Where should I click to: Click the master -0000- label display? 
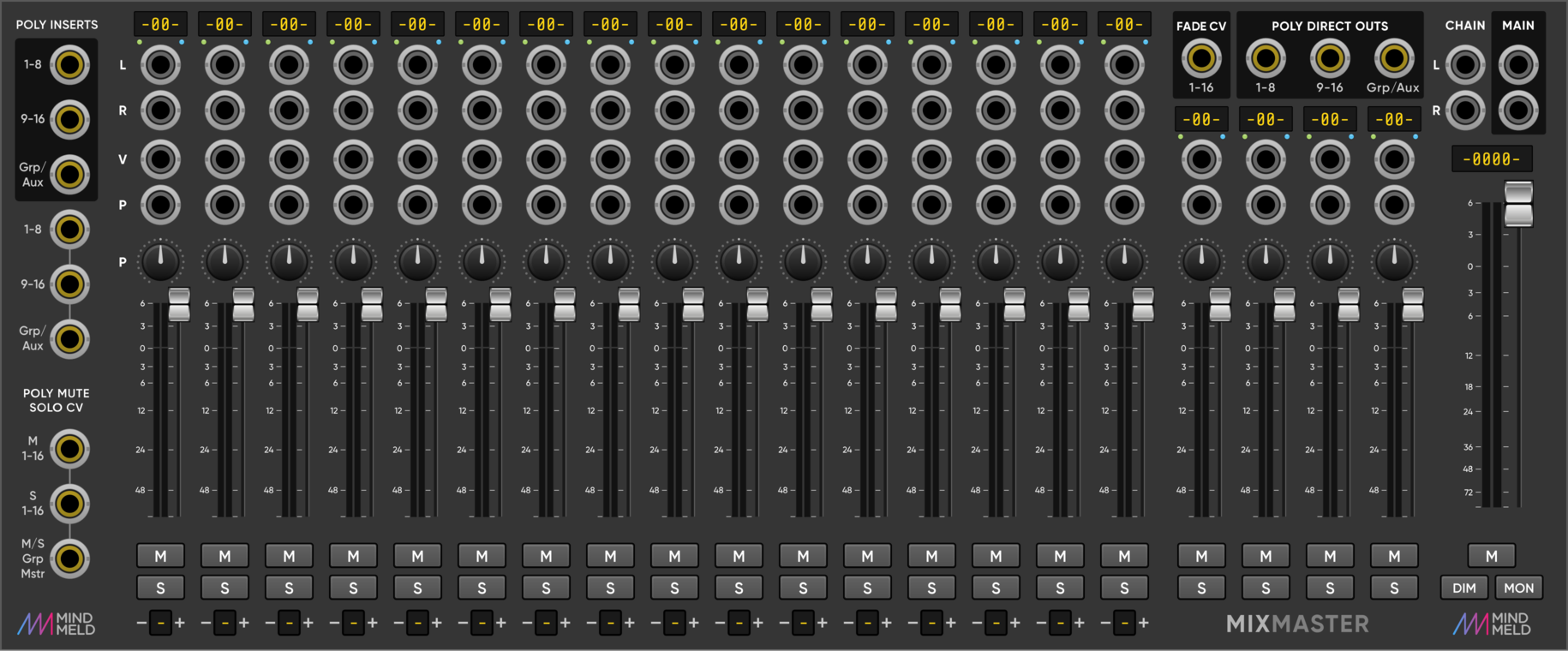click(1492, 159)
